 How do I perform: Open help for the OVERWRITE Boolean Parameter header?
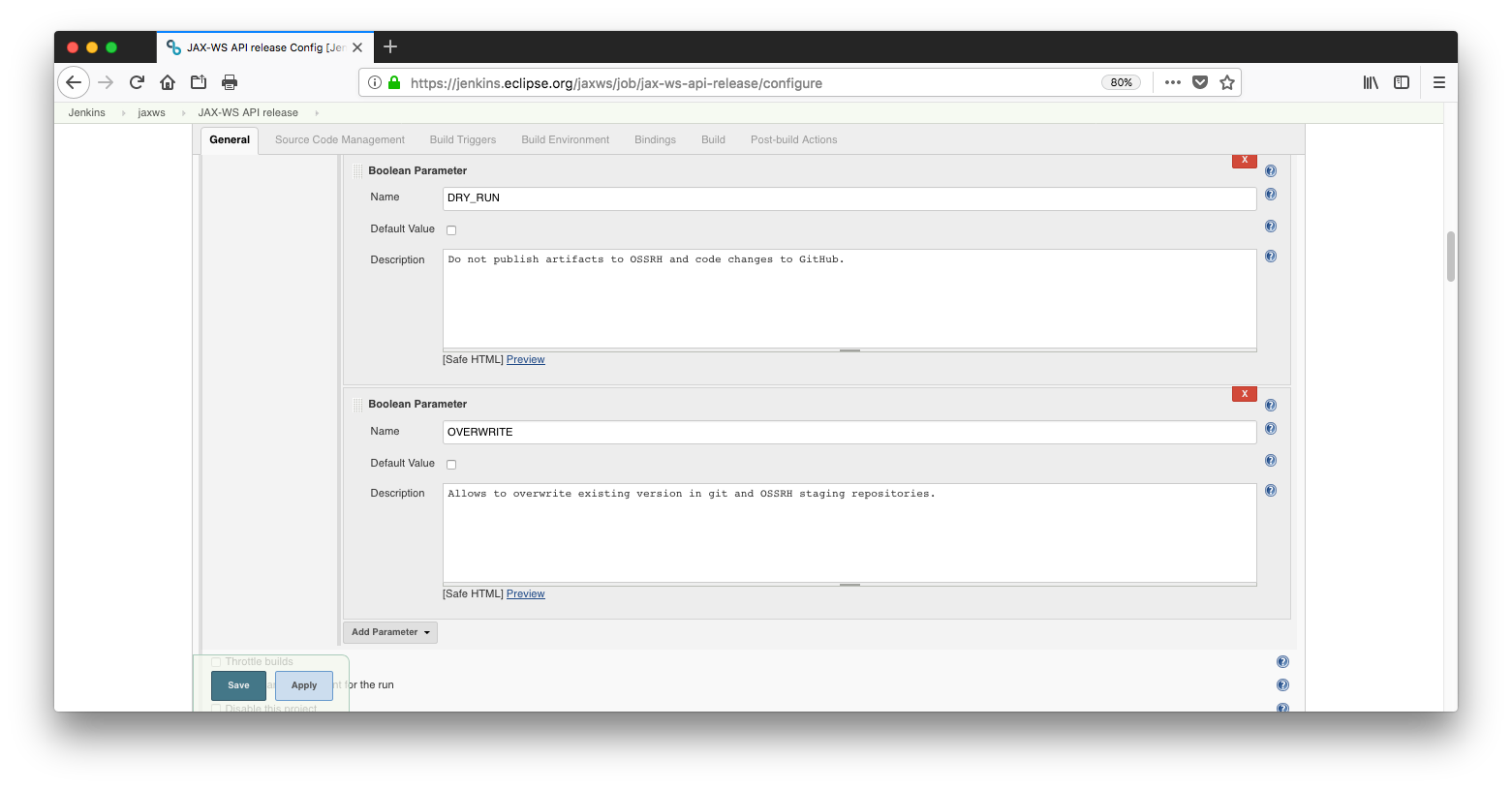tap(1271, 406)
